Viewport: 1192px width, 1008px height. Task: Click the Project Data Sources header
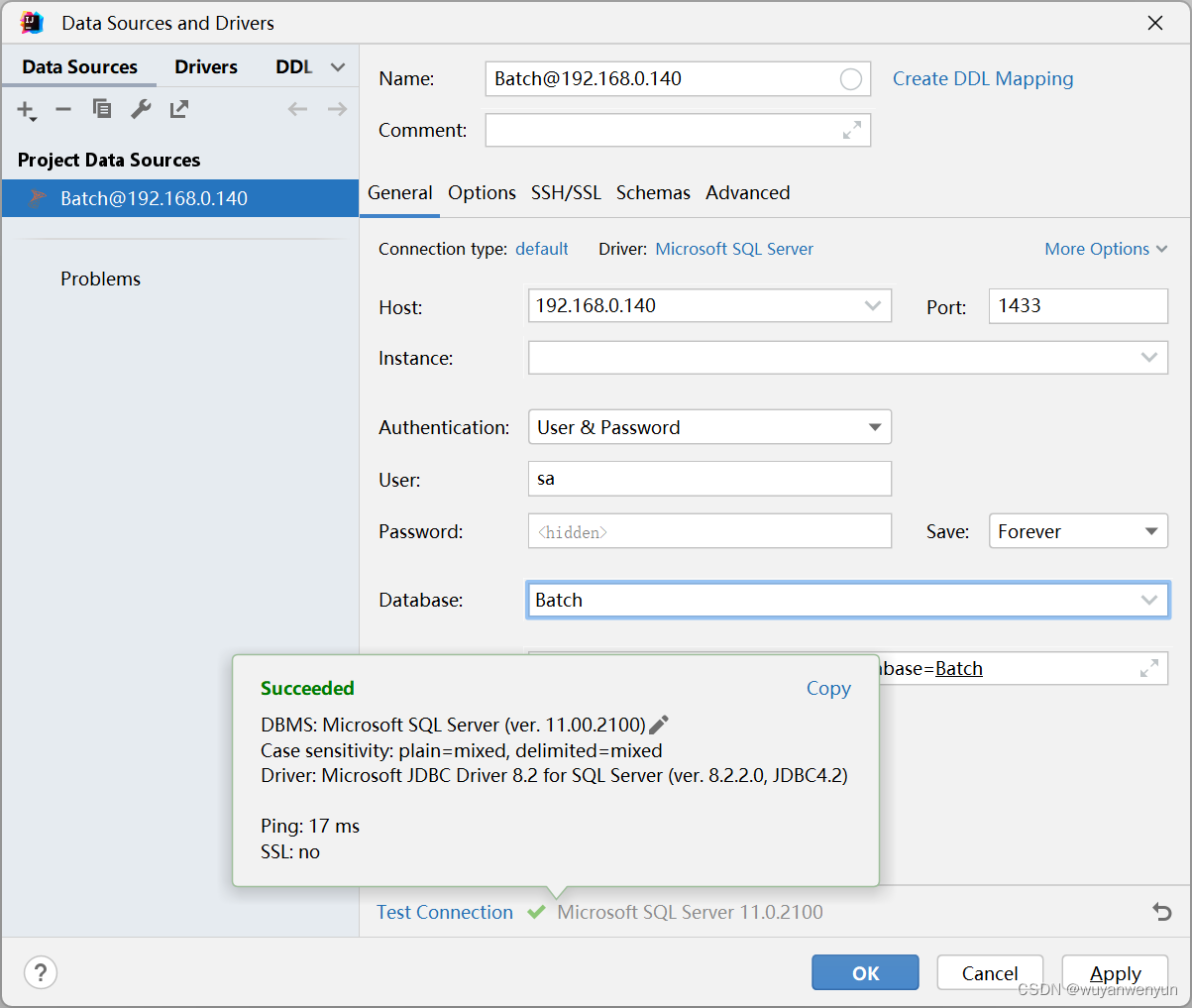click(109, 160)
